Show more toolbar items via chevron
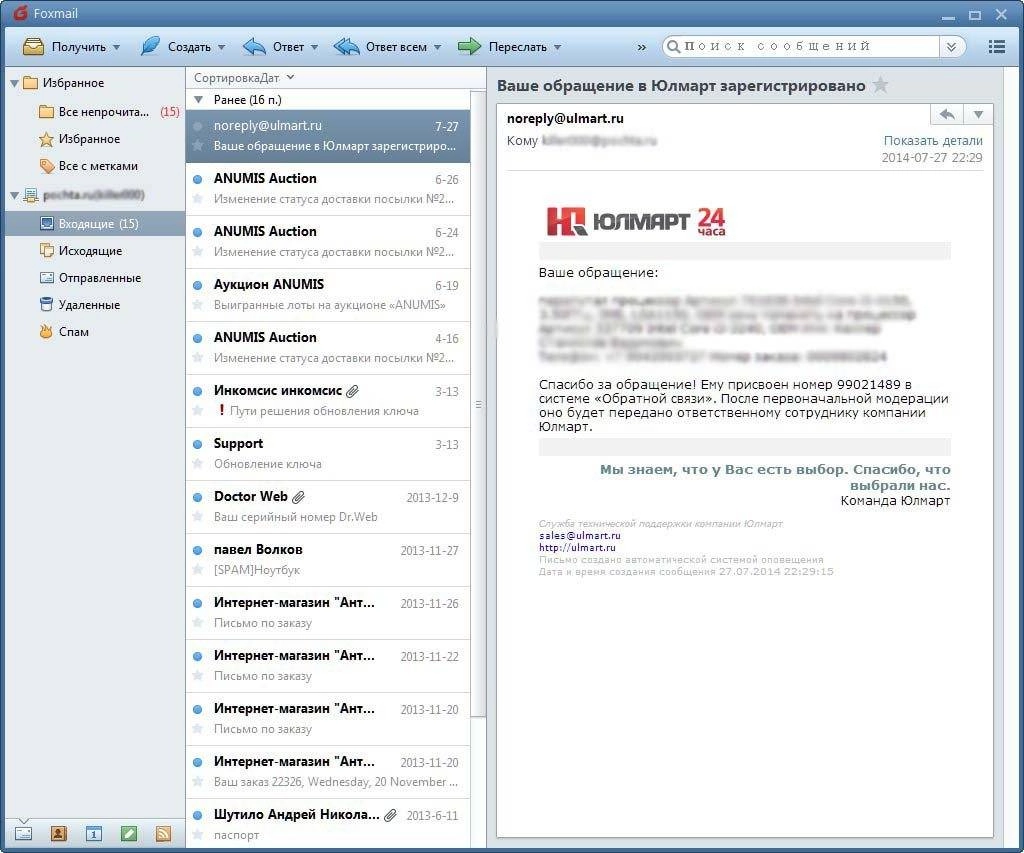Screen dimensions: 1024x853 point(641,47)
